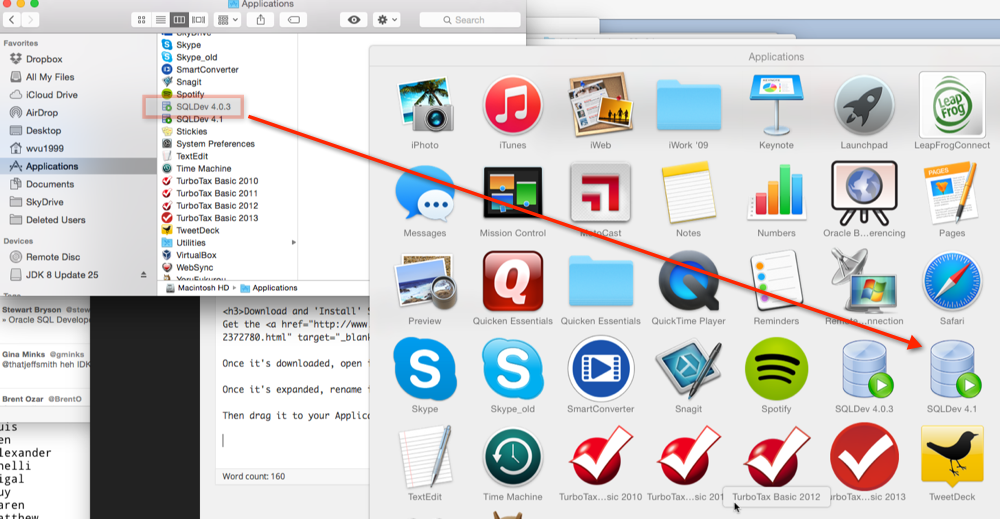Launch Time Machine from Launchpad
This screenshot has width=1000, height=519.
click(513, 457)
